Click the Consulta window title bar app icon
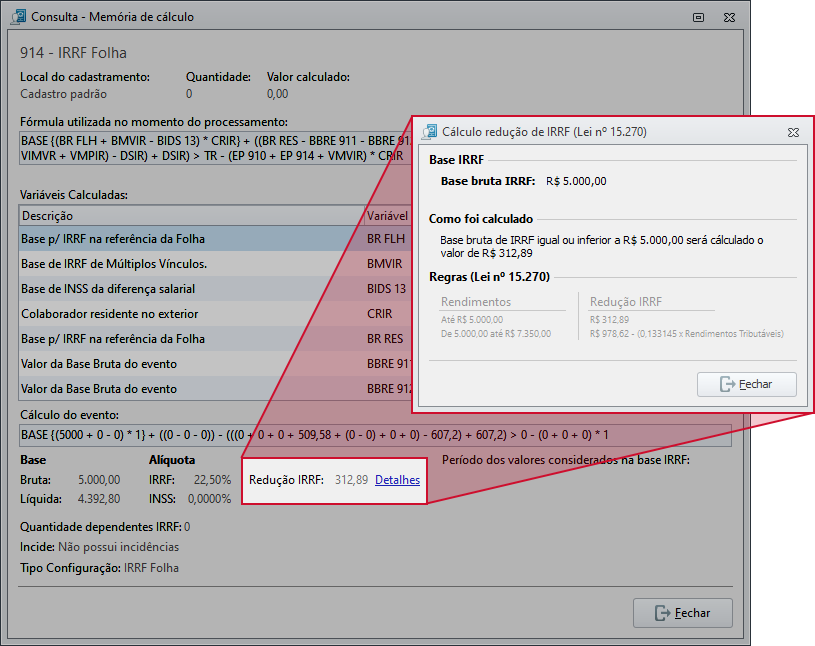This screenshot has height=646, width=815. click(18, 17)
